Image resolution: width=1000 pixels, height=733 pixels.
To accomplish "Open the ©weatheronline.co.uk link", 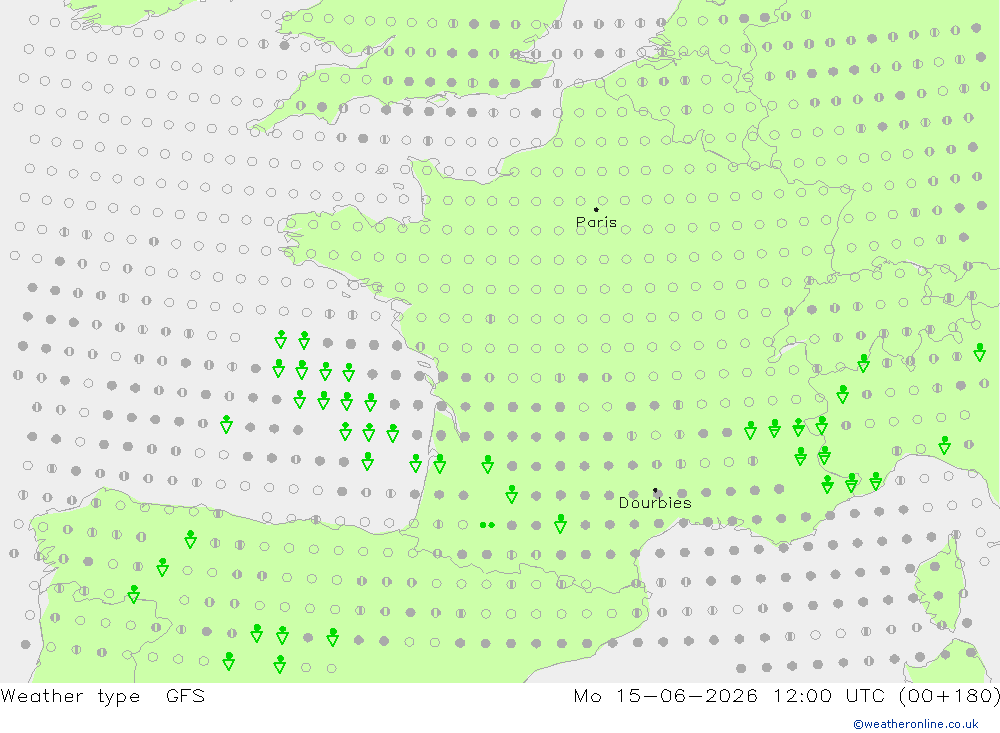I will pos(916,724).
